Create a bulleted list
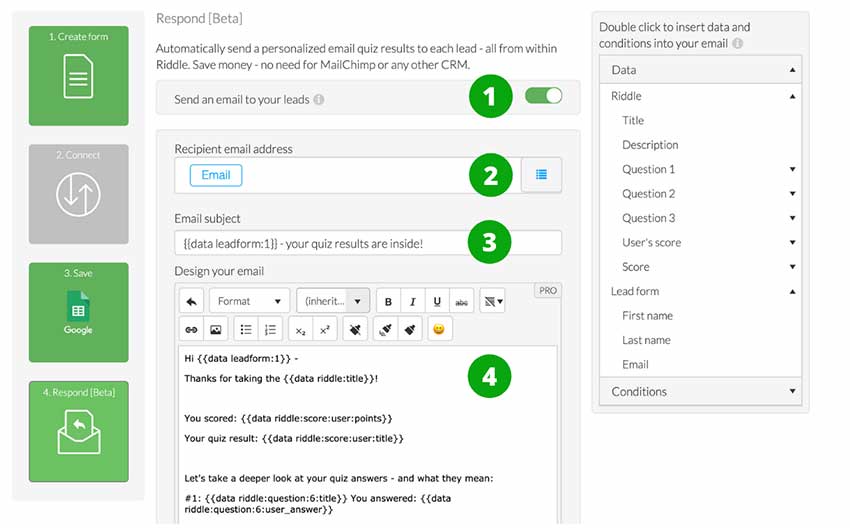The width and height of the screenshot is (850, 528). pyautogui.click(x=246, y=330)
